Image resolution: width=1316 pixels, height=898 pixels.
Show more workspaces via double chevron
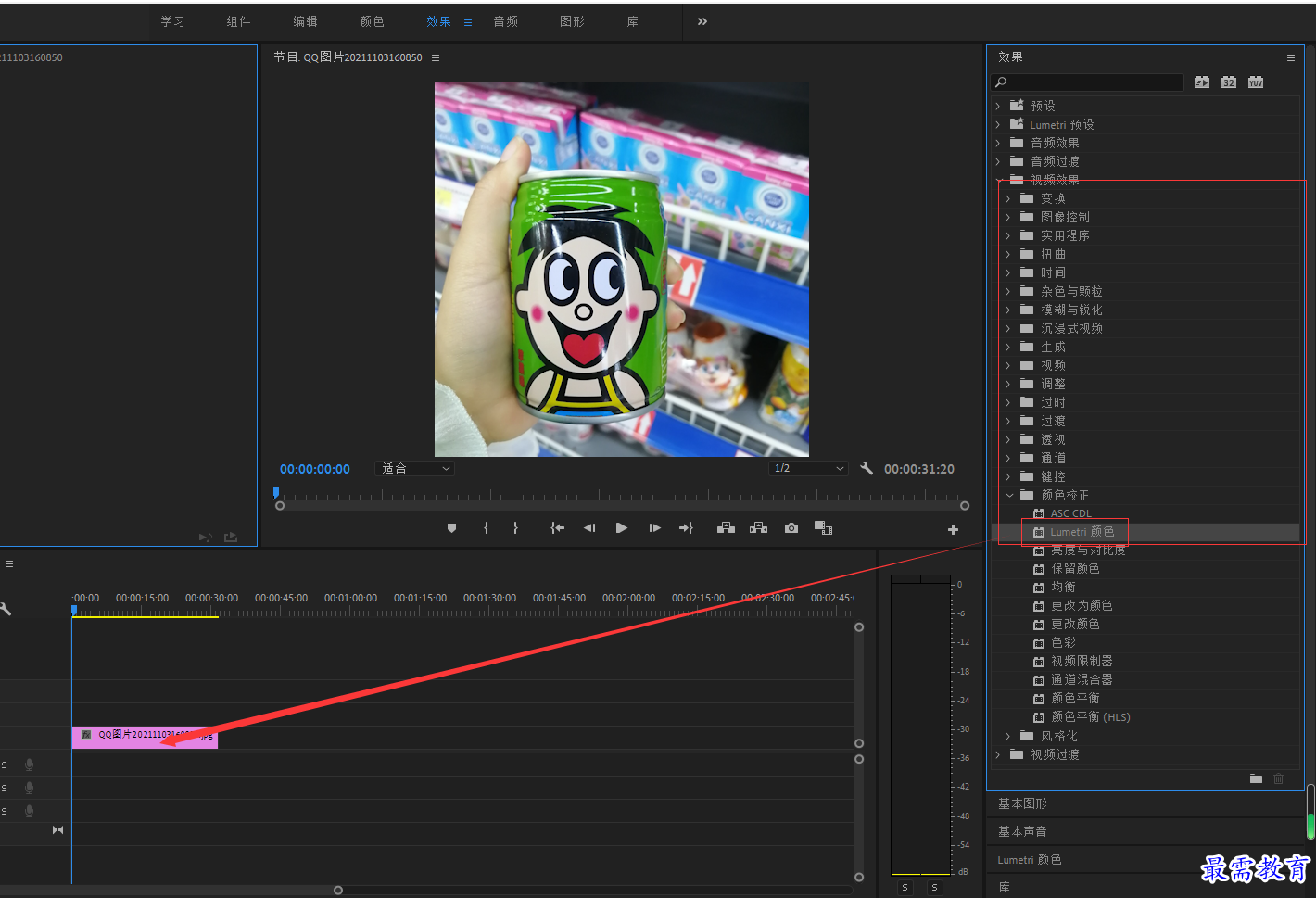(x=702, y=21)
